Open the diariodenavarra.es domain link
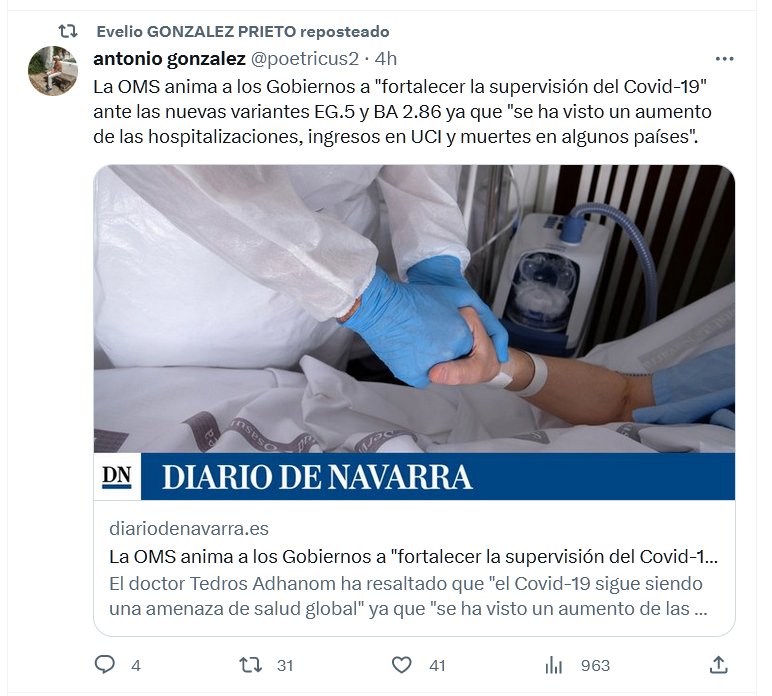 pos(189,529)
